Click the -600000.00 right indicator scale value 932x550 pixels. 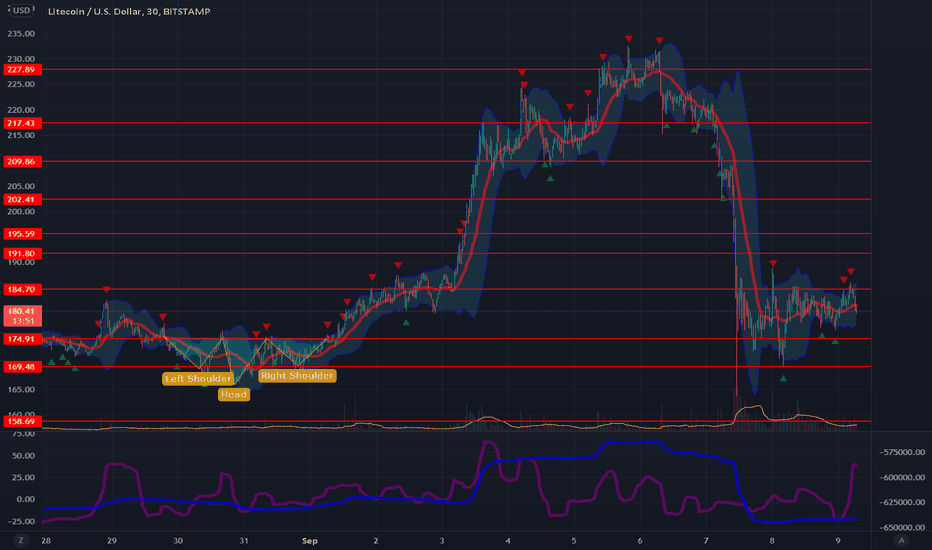click(902, 477)
